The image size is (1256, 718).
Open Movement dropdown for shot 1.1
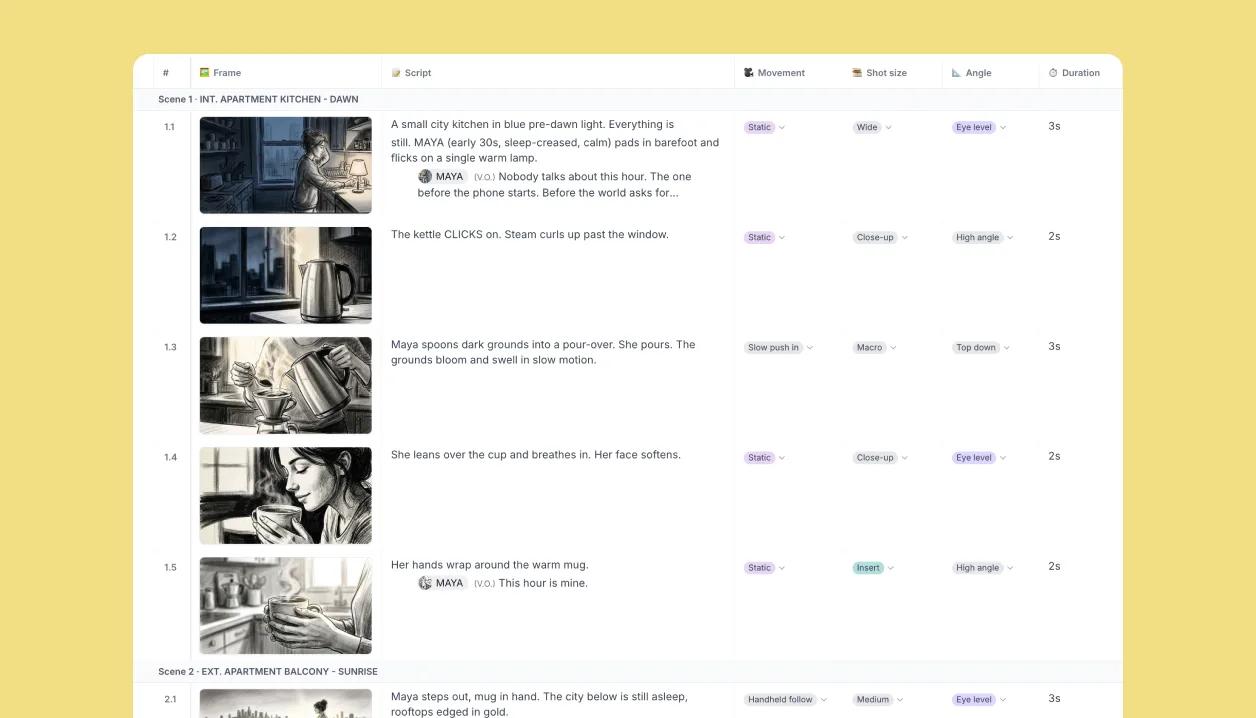[x=765, y=127]
